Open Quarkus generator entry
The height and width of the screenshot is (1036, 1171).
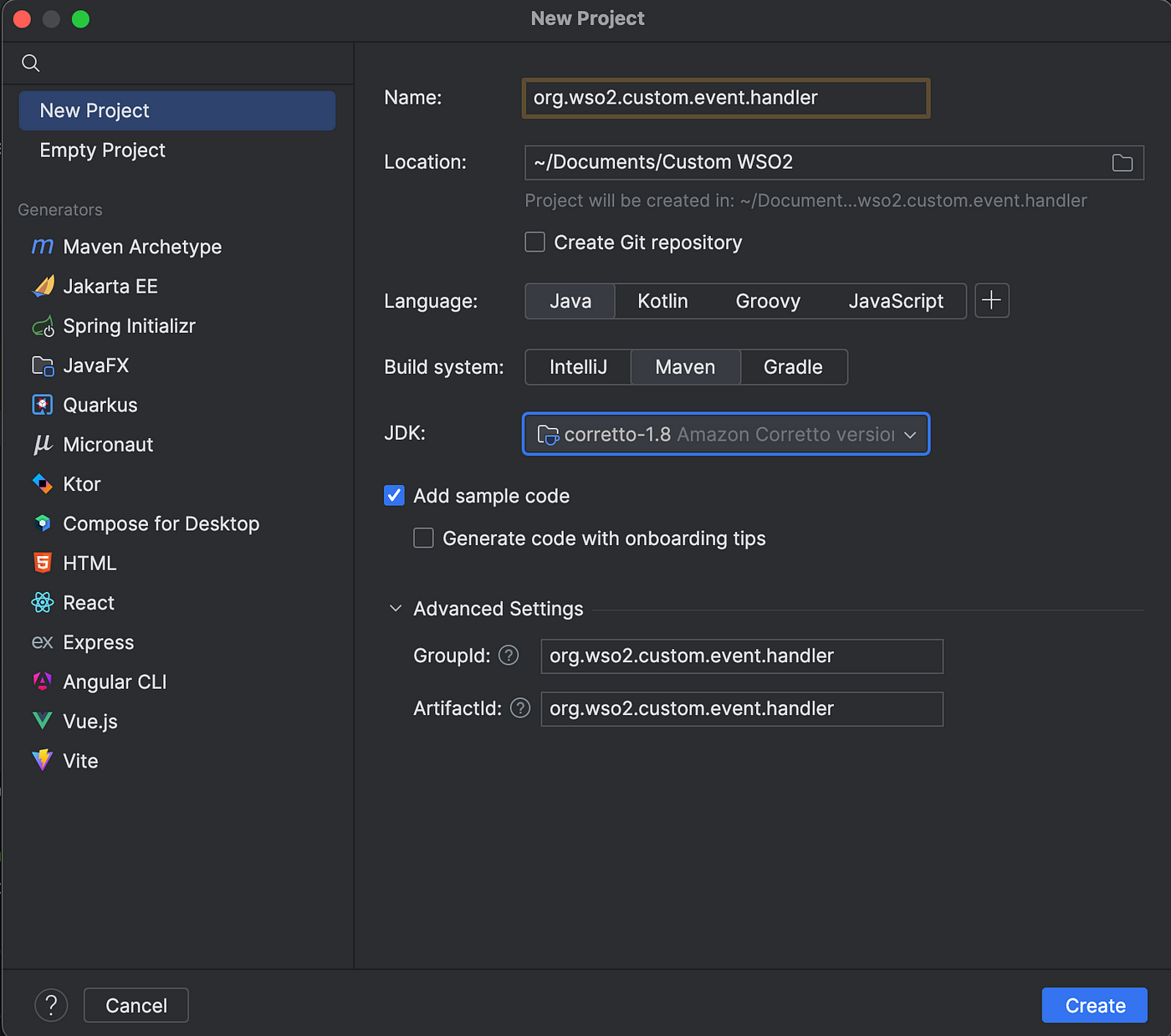177,405
